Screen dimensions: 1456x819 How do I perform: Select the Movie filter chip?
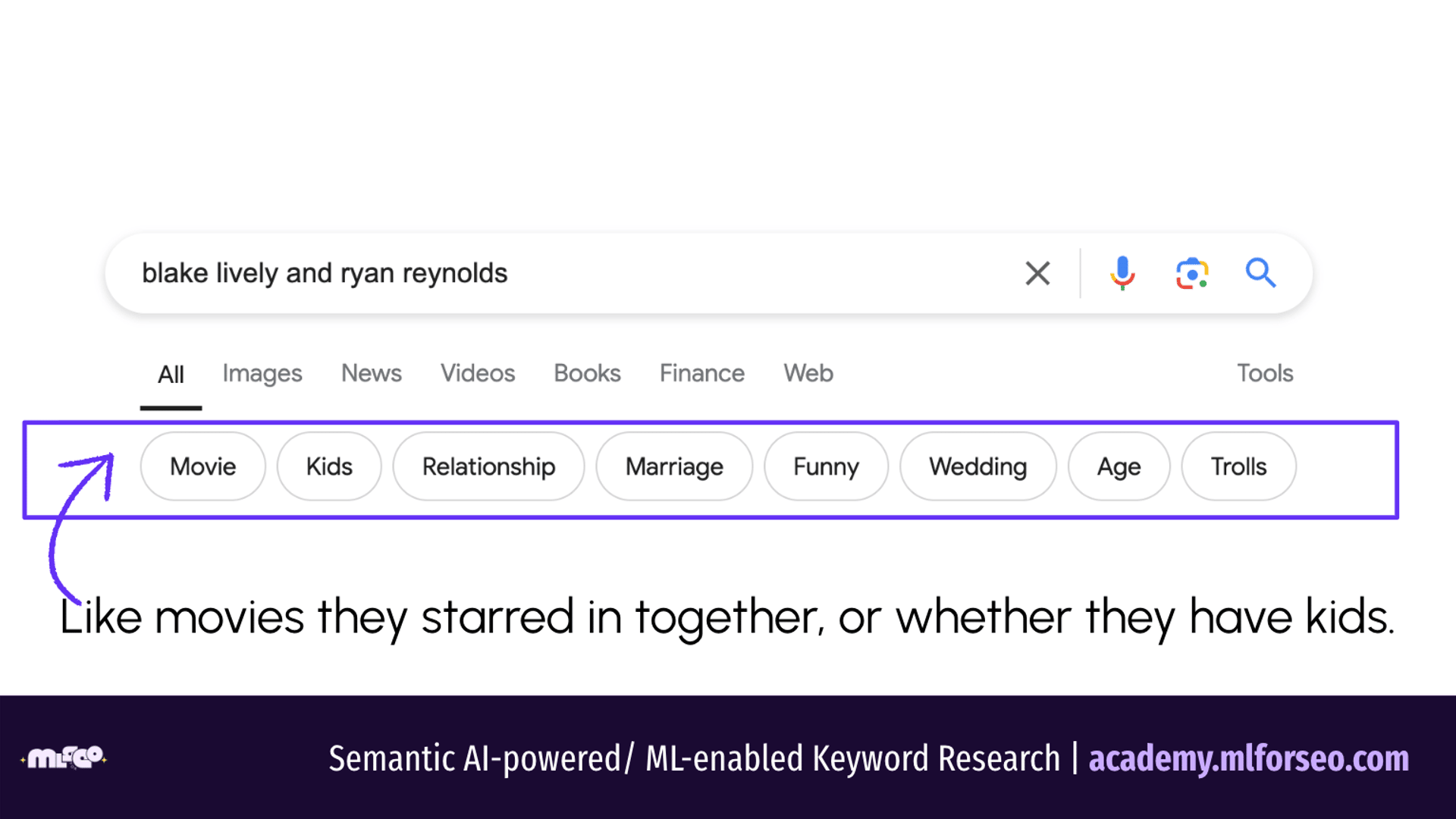(x=202, y=466)
